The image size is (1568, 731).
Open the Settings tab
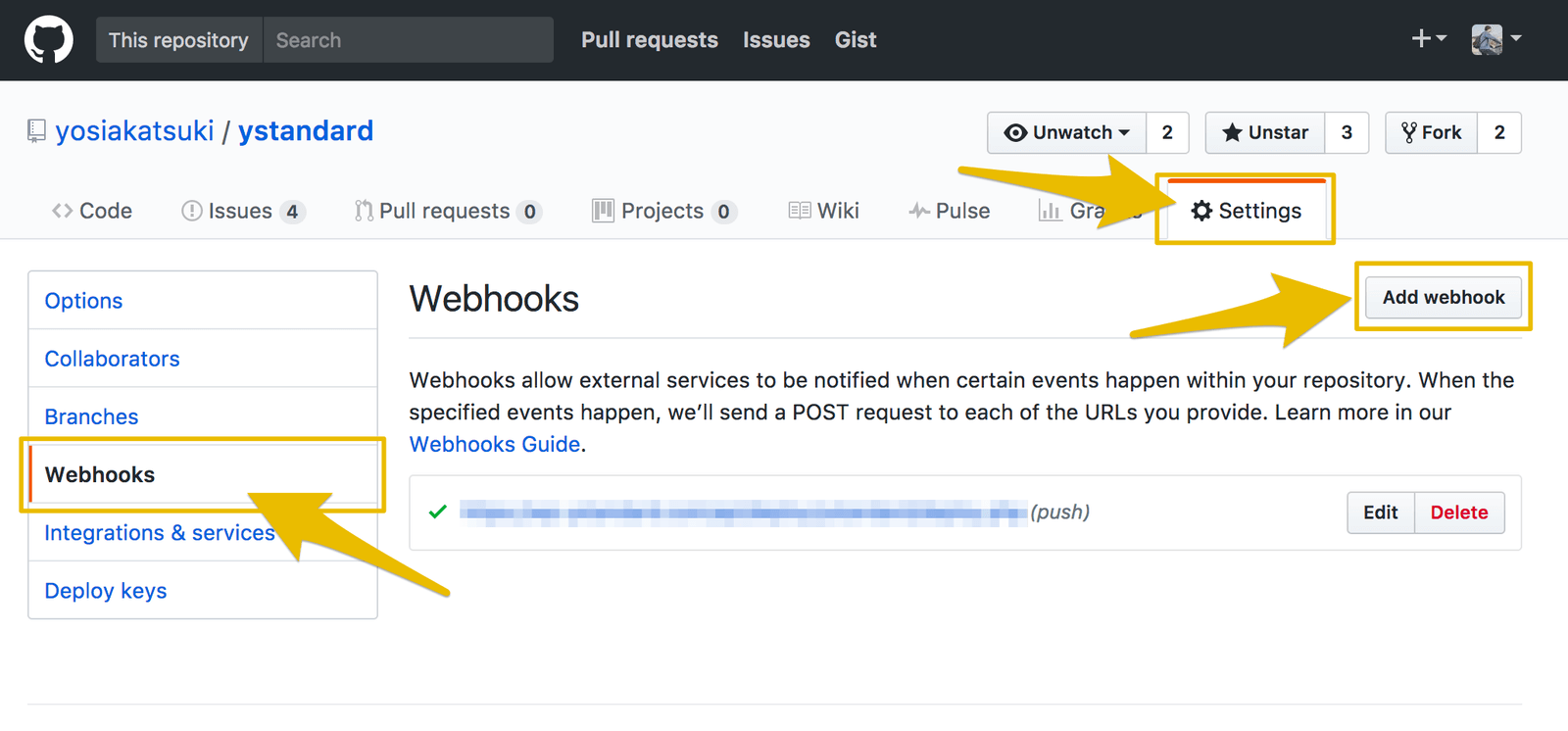pos(1246,211)
